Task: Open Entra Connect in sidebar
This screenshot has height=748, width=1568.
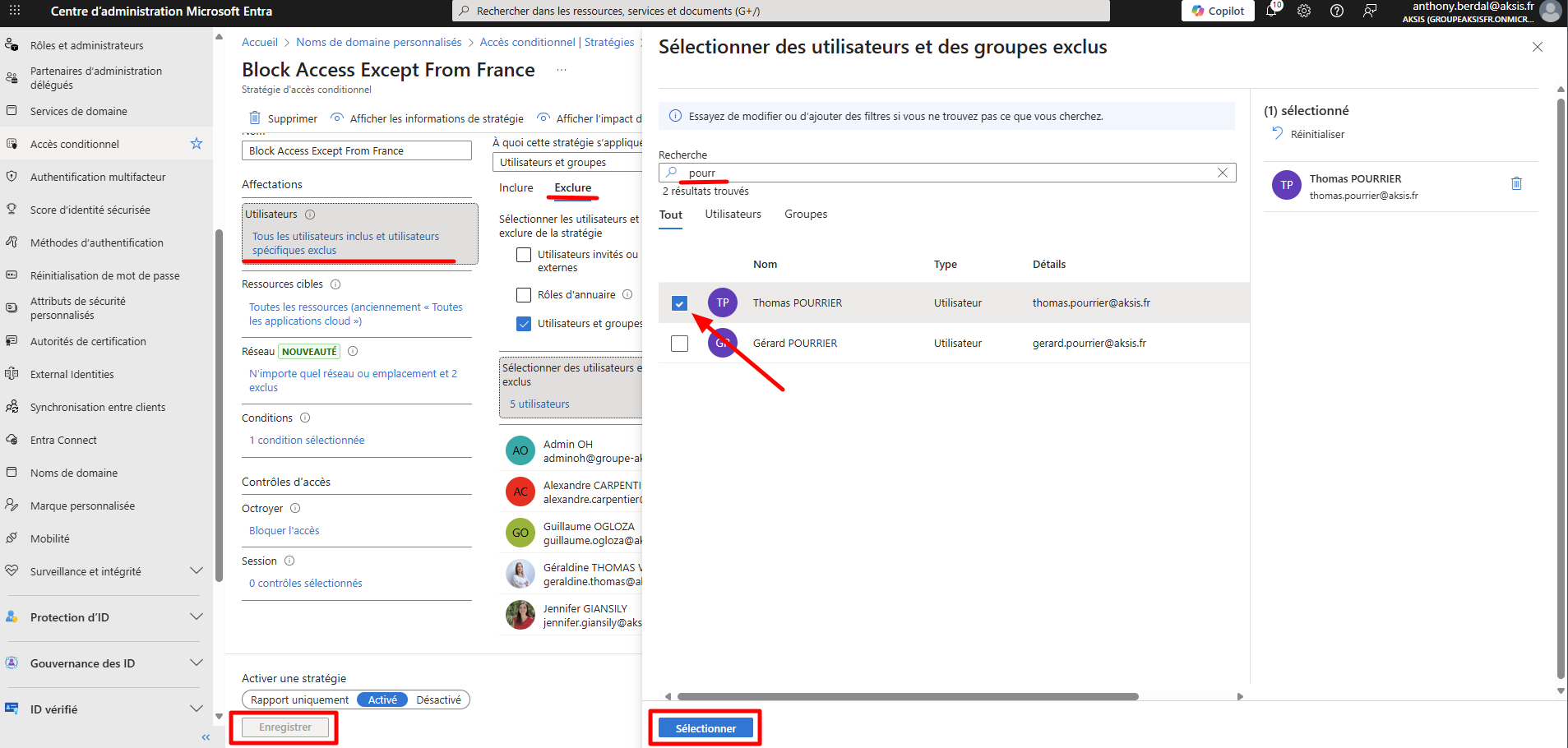Action: click(63, 440)
